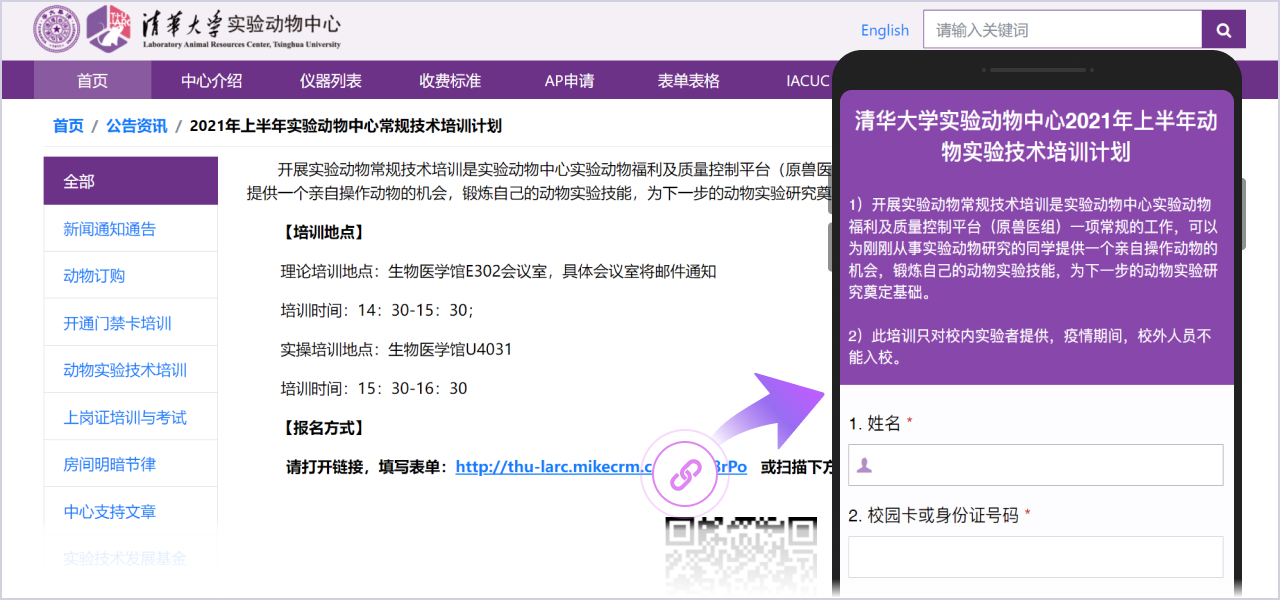The width and height of the screenshot is (1280, 600).
Task: Select 全部 in the sidebar list
Action: [130, 180]
